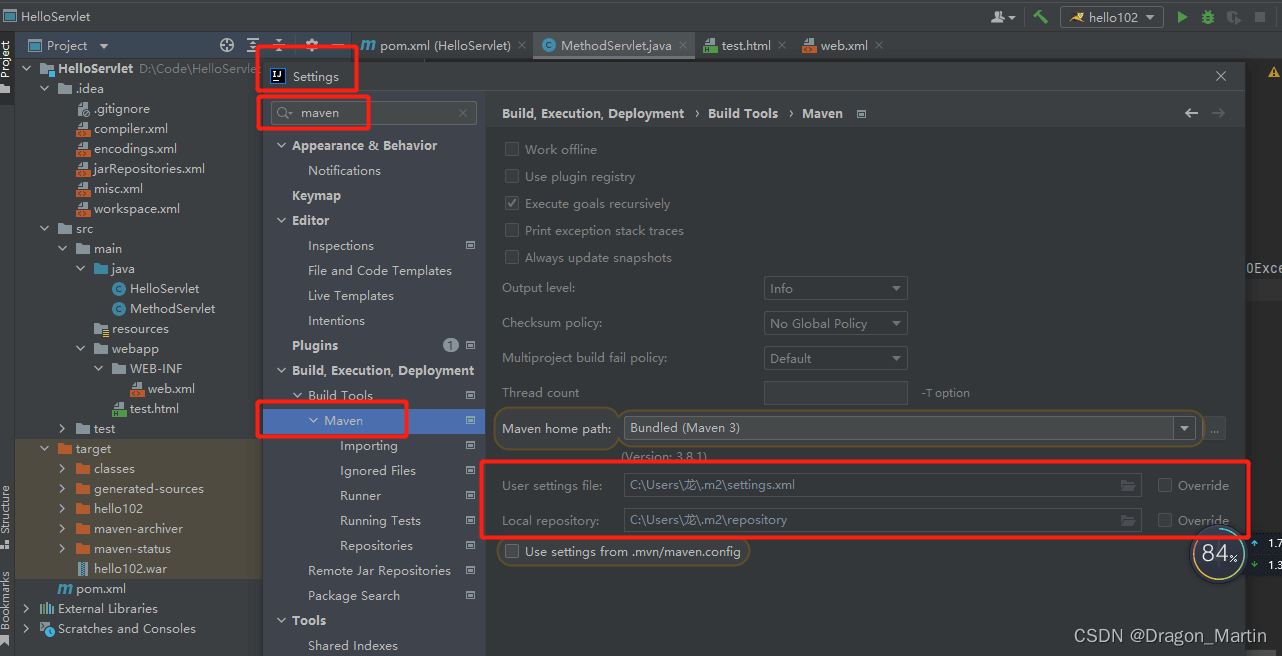Click the Run green play icon
This screenshot has width=1282, height=656.
click(x=1182, y=17)
